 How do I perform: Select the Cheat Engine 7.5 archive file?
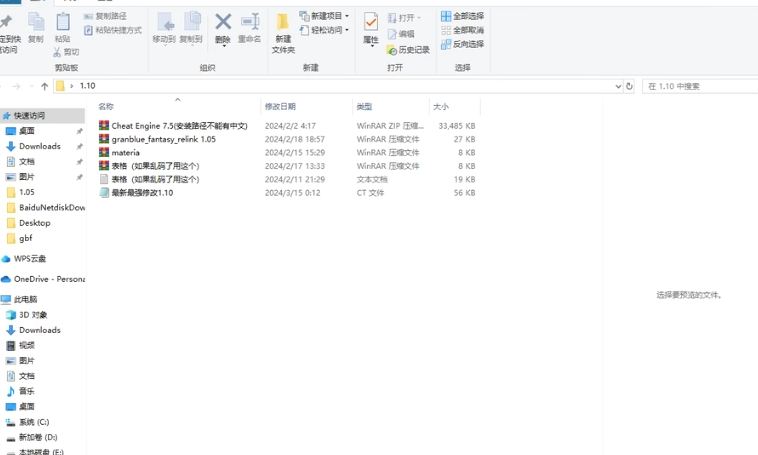pos(179,126)
